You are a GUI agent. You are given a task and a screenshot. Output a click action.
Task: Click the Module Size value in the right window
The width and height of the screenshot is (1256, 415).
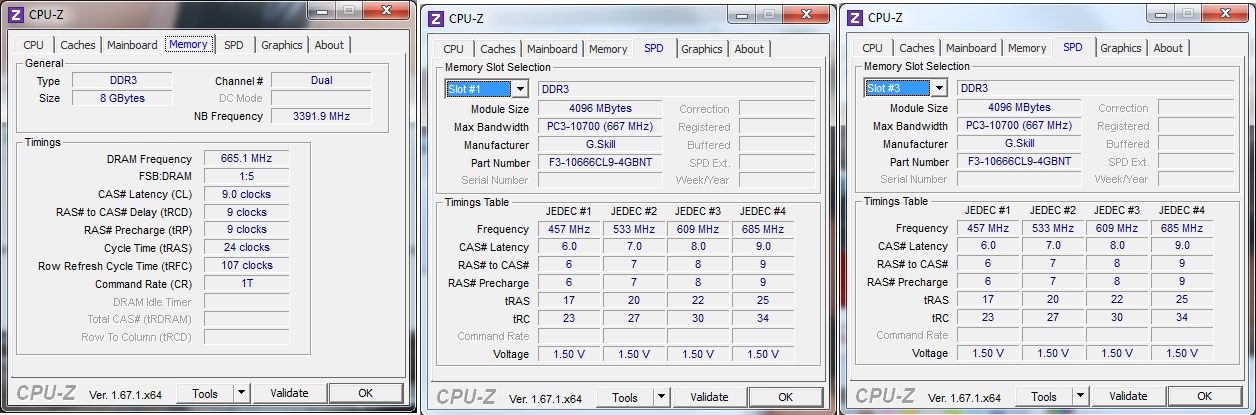[1019, 107]
